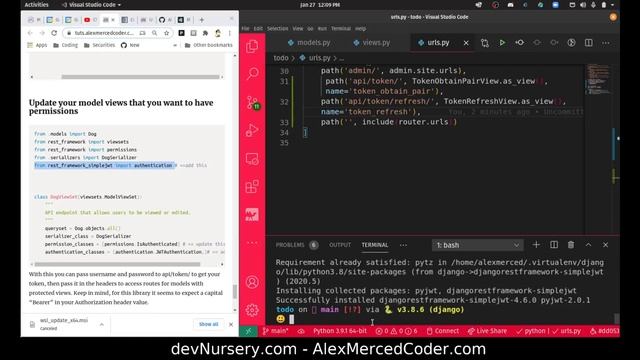Open the Coding bookmarks folder
640x360 pixels.
[65, 45]
